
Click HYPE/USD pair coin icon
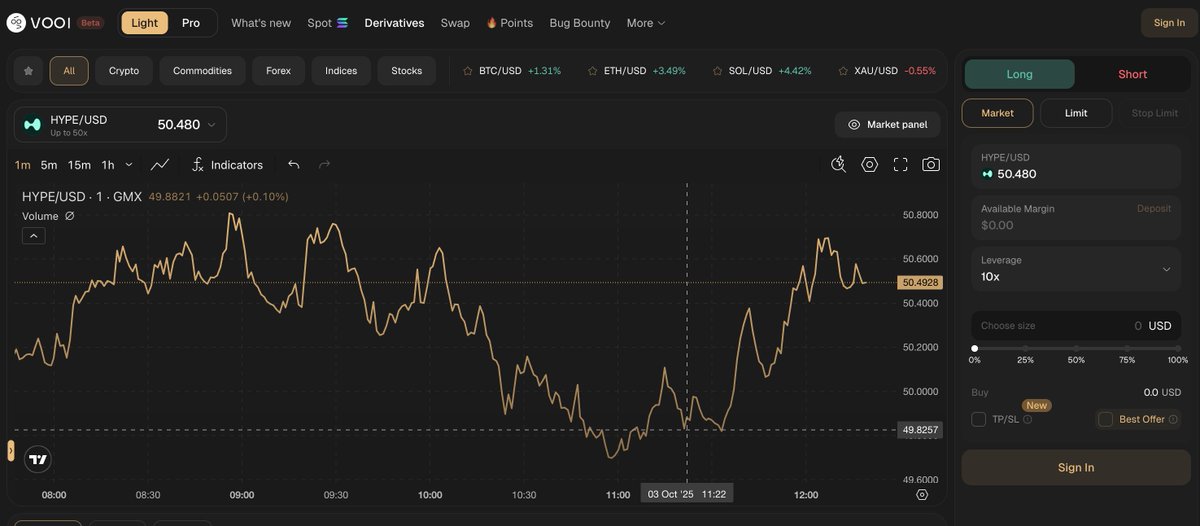(33, 125)
